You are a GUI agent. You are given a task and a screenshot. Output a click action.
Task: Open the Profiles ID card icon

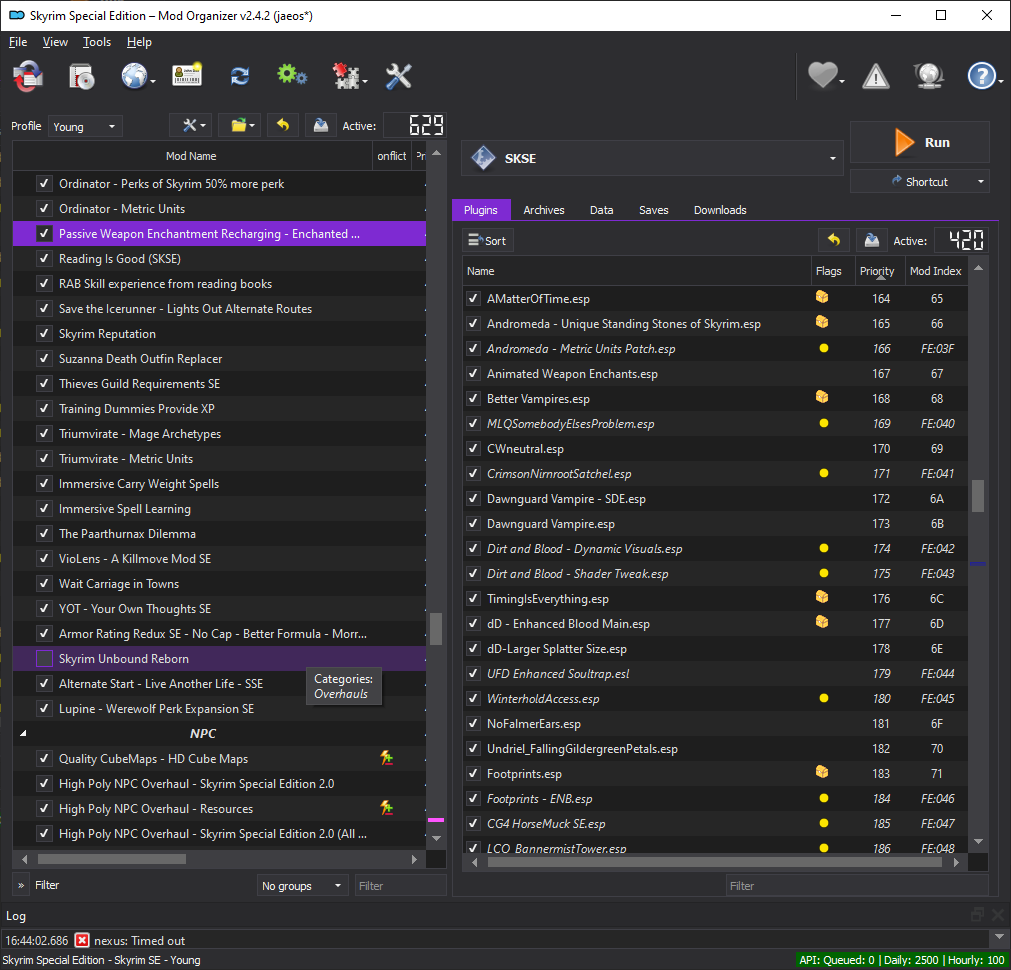click(x=187, y=75)
